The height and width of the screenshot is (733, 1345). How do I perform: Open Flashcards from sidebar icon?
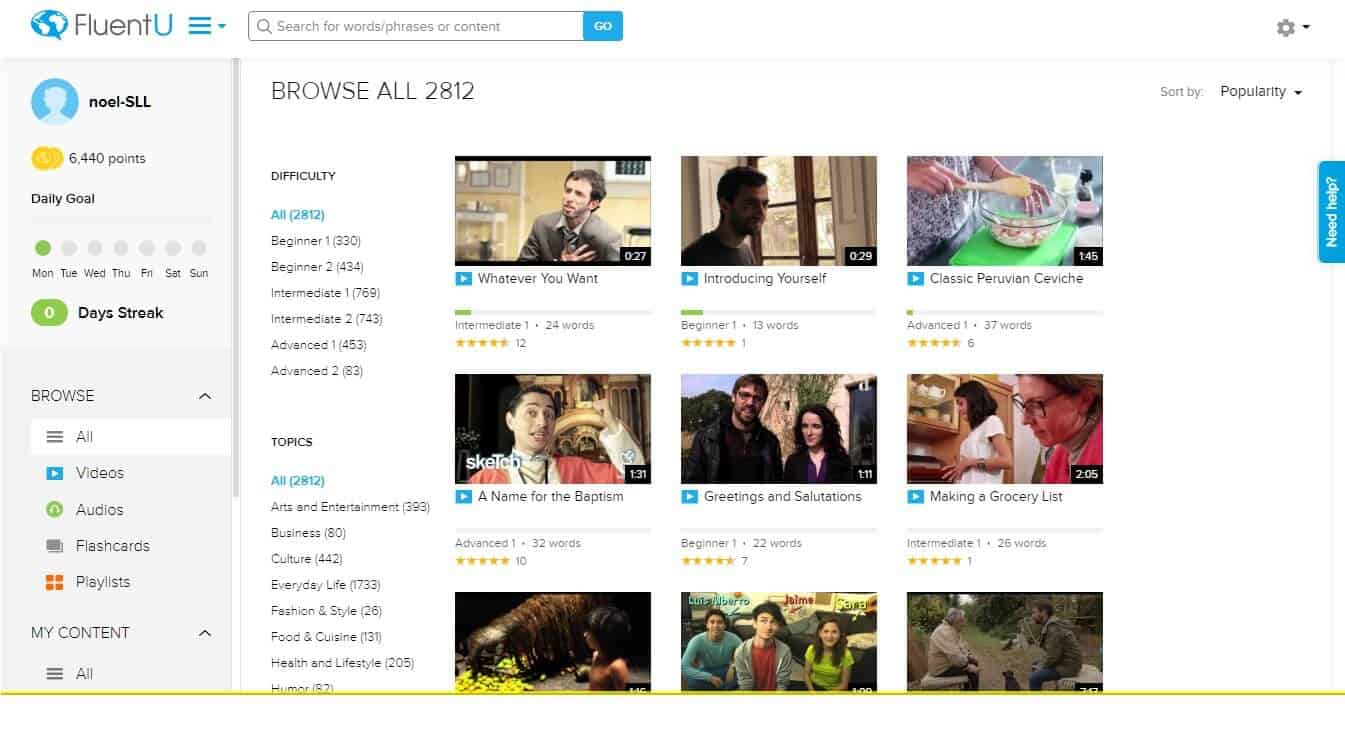pos(55,546)
